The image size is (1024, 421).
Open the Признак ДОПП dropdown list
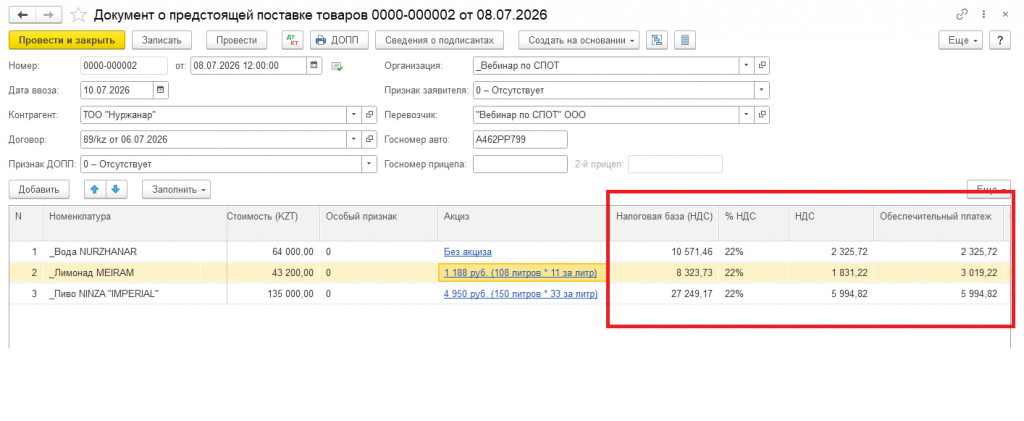tap(369, 164)
